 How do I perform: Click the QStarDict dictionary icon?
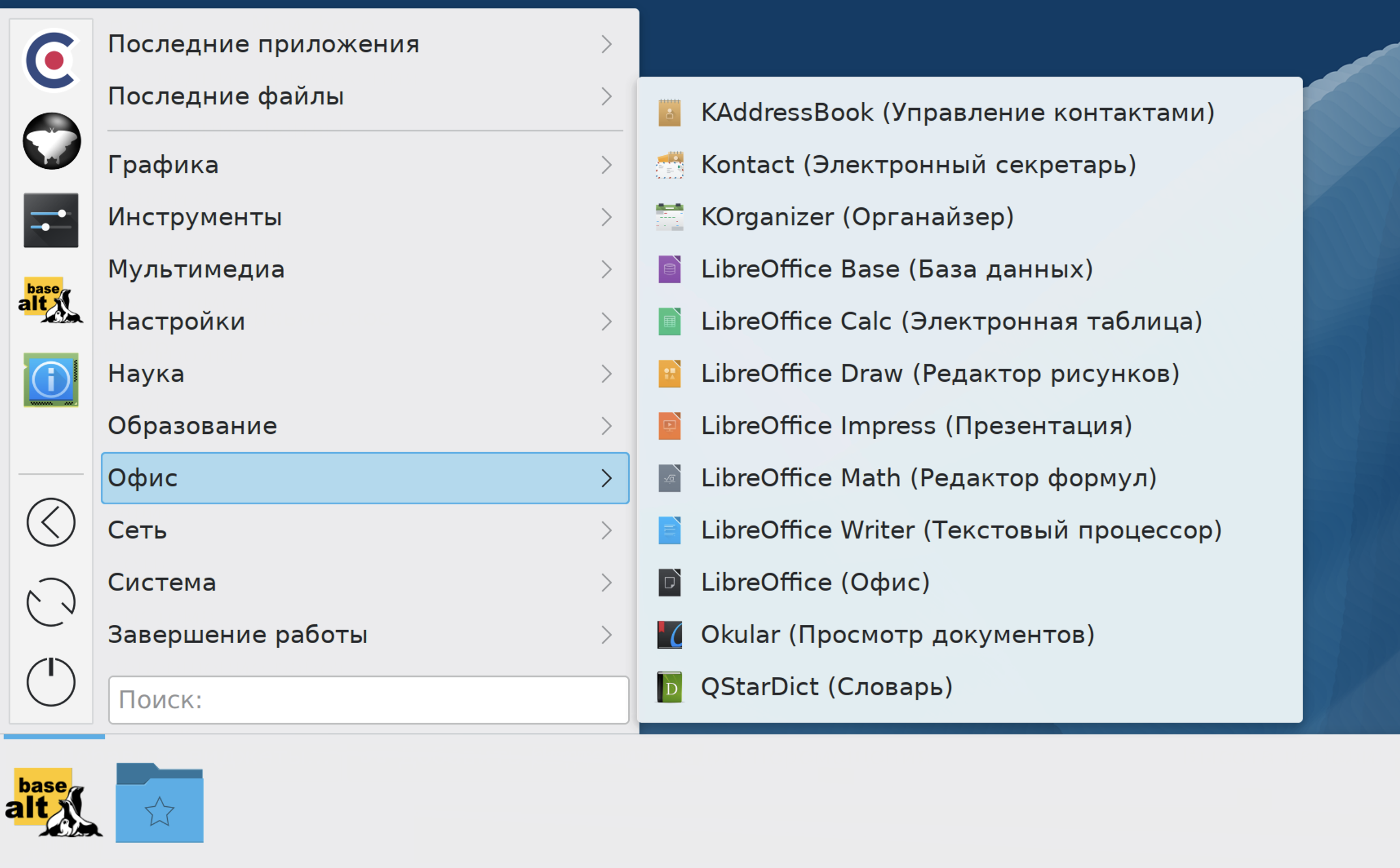[x=669, y=687]
